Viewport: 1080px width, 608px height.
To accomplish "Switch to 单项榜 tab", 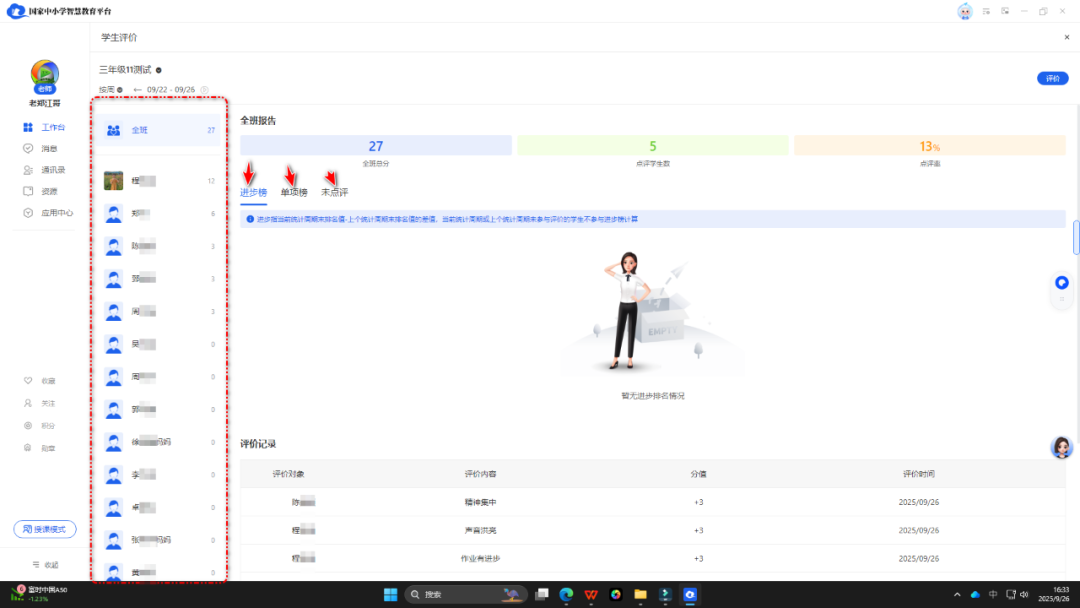I will click(x=294, y=192).
